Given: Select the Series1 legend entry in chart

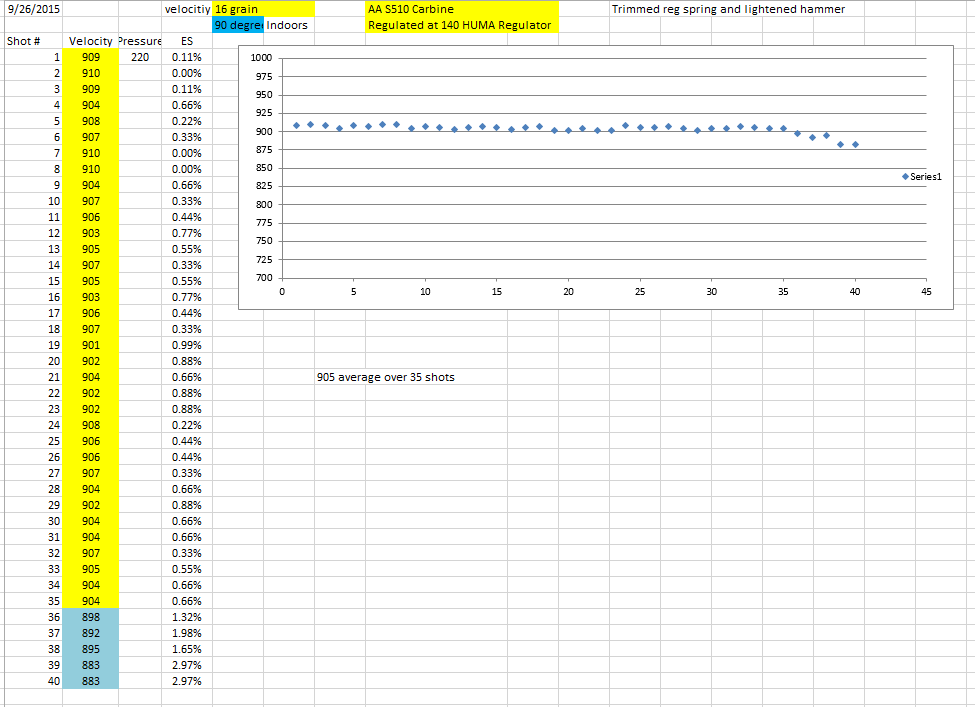Looking at the screenshot, I should pos(922,177).
